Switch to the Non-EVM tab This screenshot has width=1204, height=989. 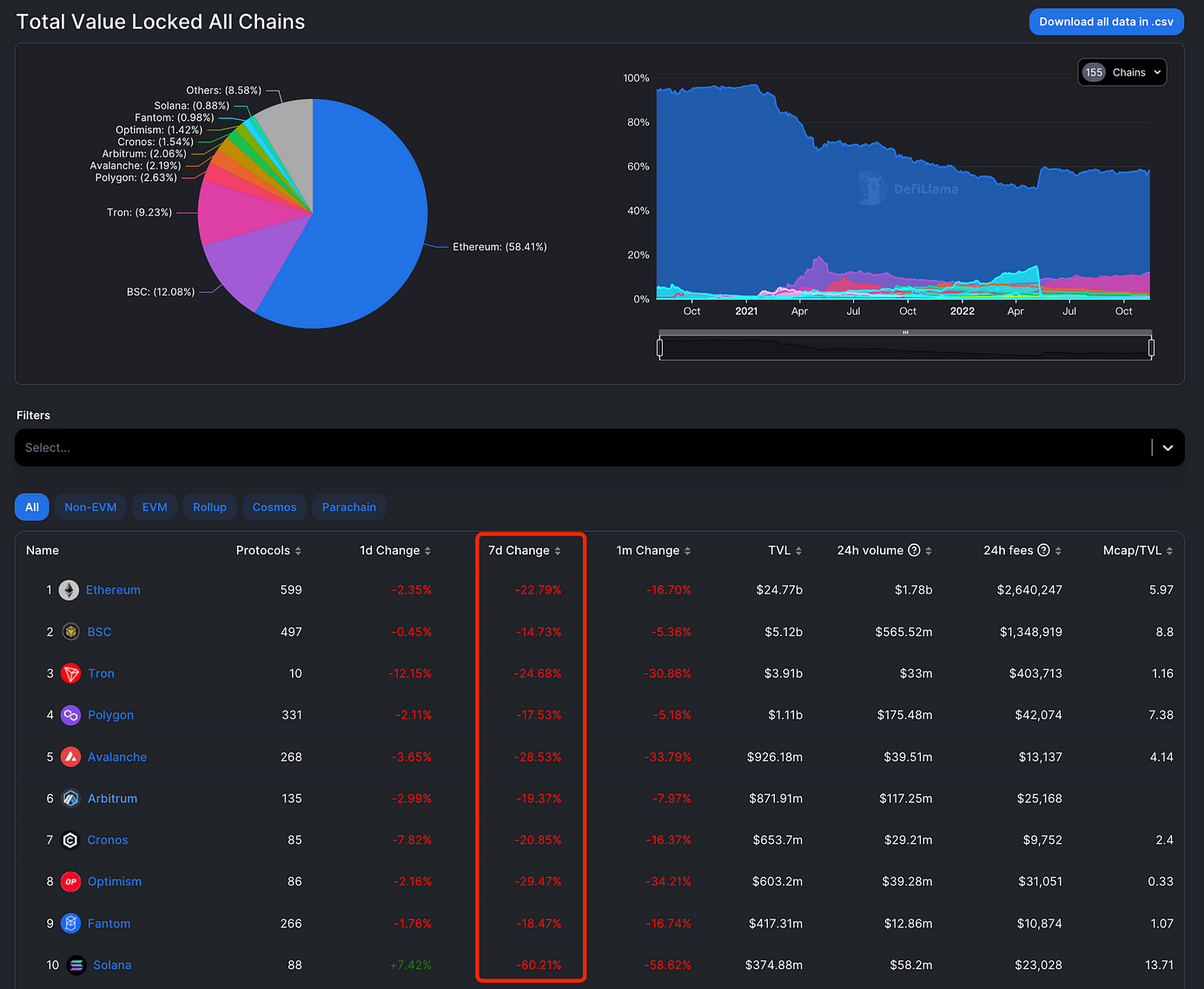[x=90, y=508]
